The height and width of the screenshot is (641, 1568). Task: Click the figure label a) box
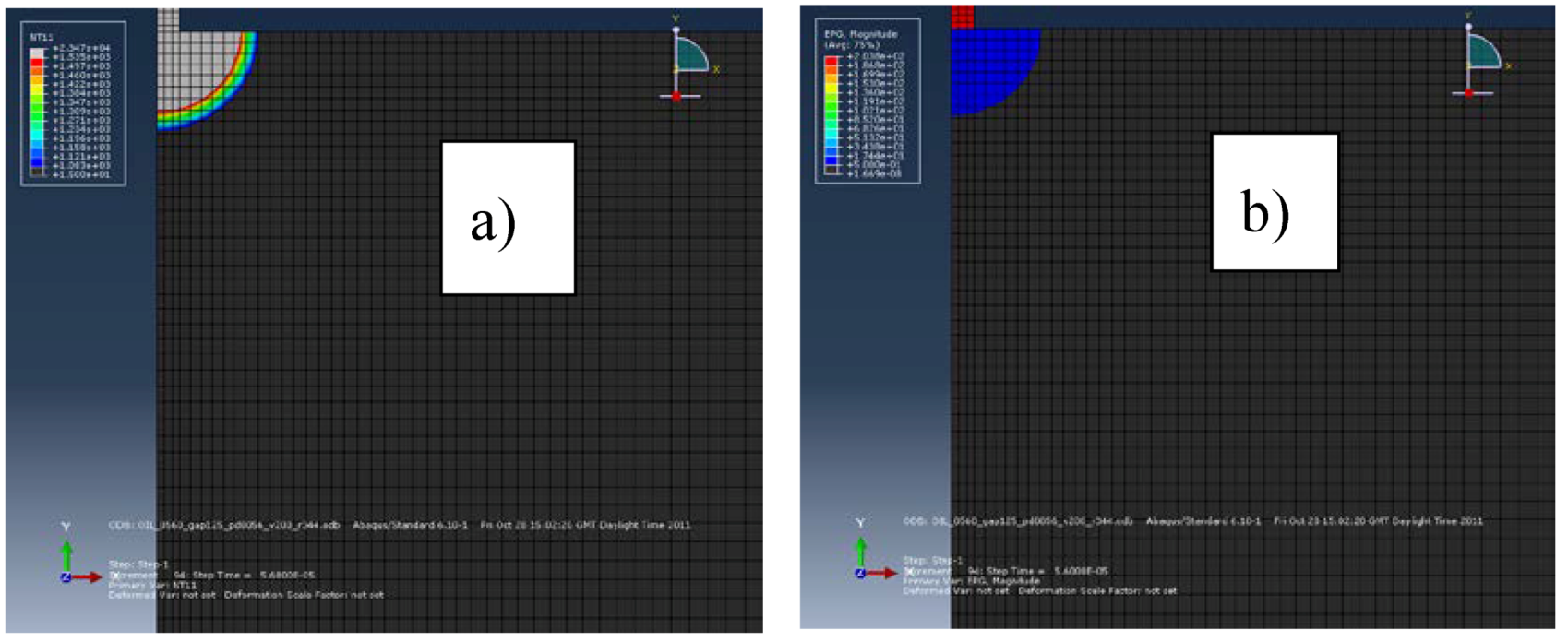pyautogui.click(x=508, y=218)
